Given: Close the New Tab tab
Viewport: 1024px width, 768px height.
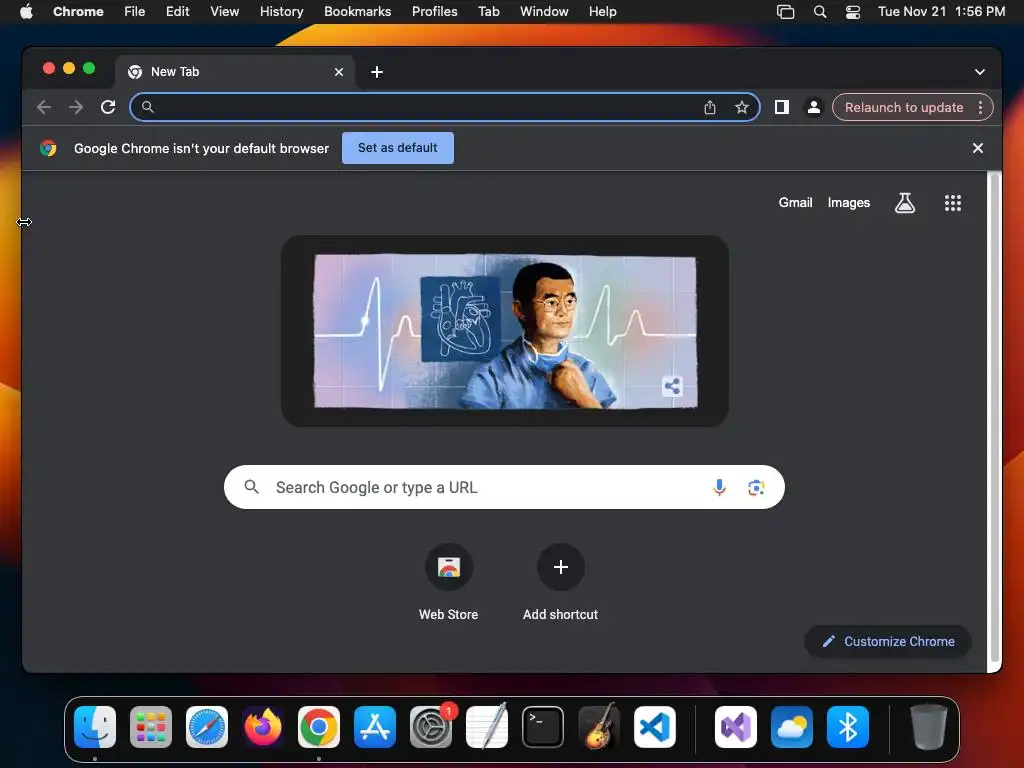Looking at the screenshot, I should [339, 72].
